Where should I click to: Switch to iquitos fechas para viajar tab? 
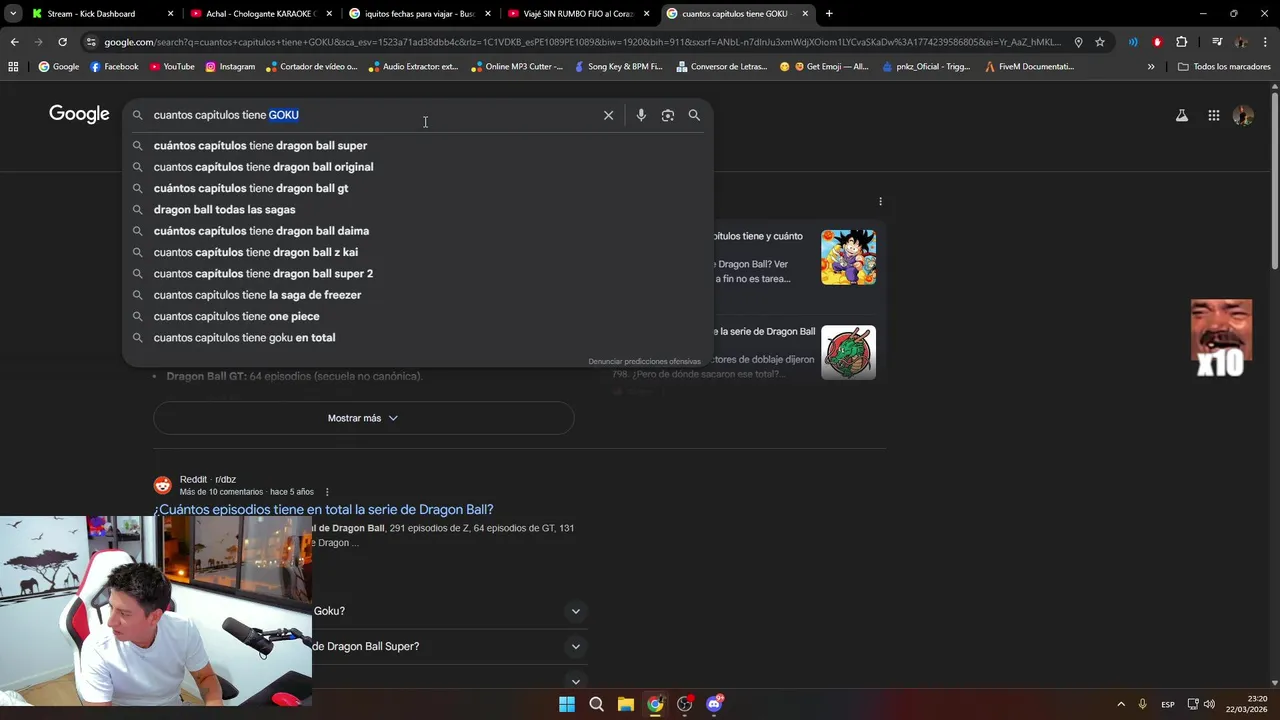[420, 14]
